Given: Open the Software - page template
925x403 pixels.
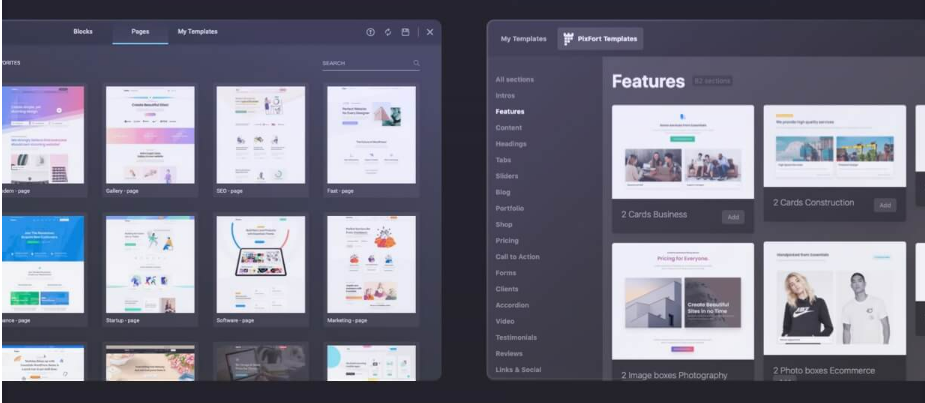Looking at the screenshot, I should click(261, 270).
